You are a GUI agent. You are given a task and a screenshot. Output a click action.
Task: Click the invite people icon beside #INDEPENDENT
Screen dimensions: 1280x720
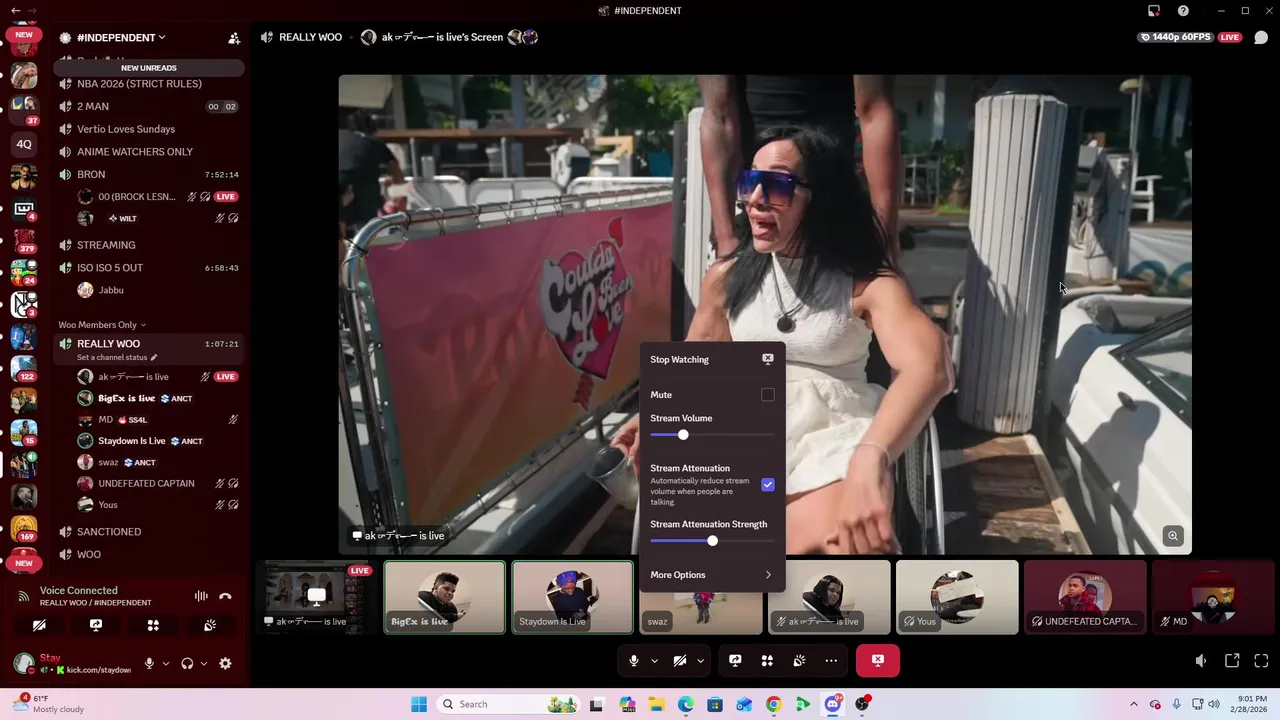pos(234,38)
